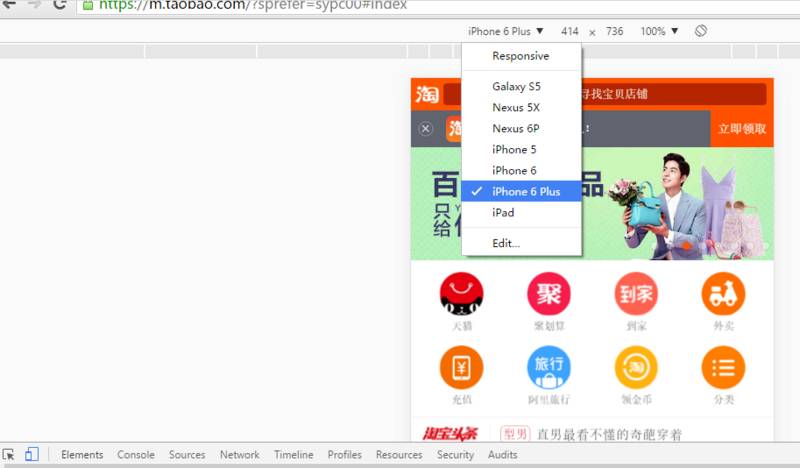800x468 pixels.
Task: Select the checked iPhone 6 Plus entry
Action: 521,191
